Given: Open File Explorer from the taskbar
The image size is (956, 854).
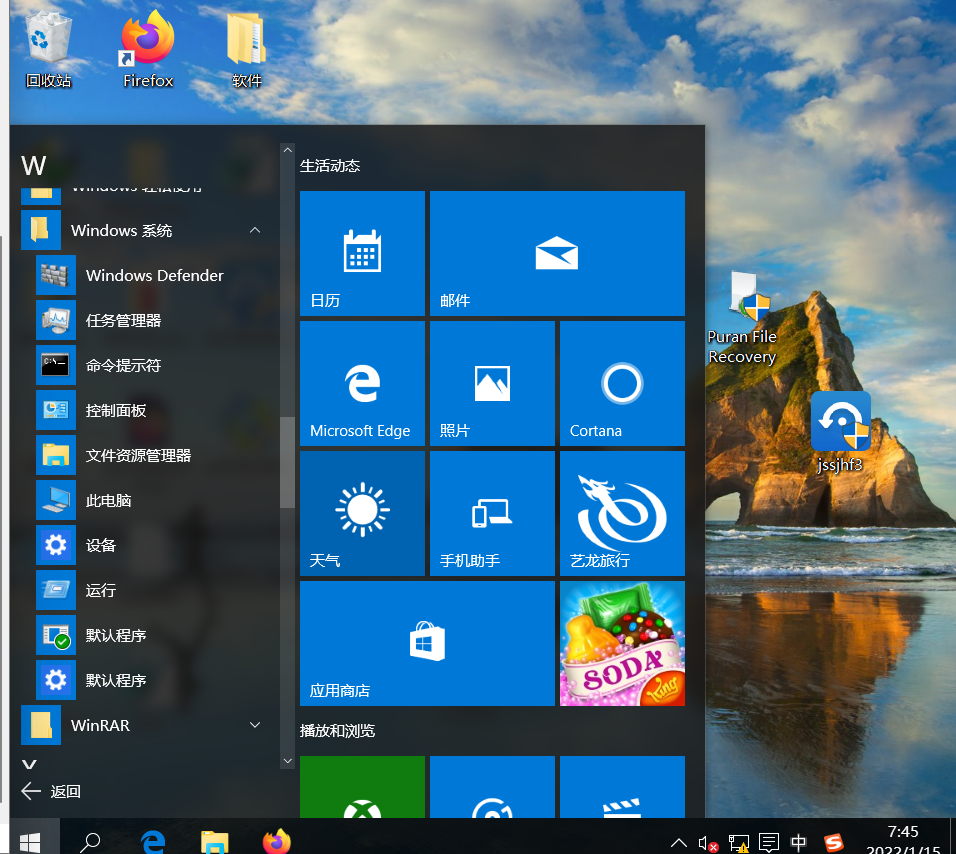Looking at the screenshot, I should pyautogui.click(x=215, y=842).
